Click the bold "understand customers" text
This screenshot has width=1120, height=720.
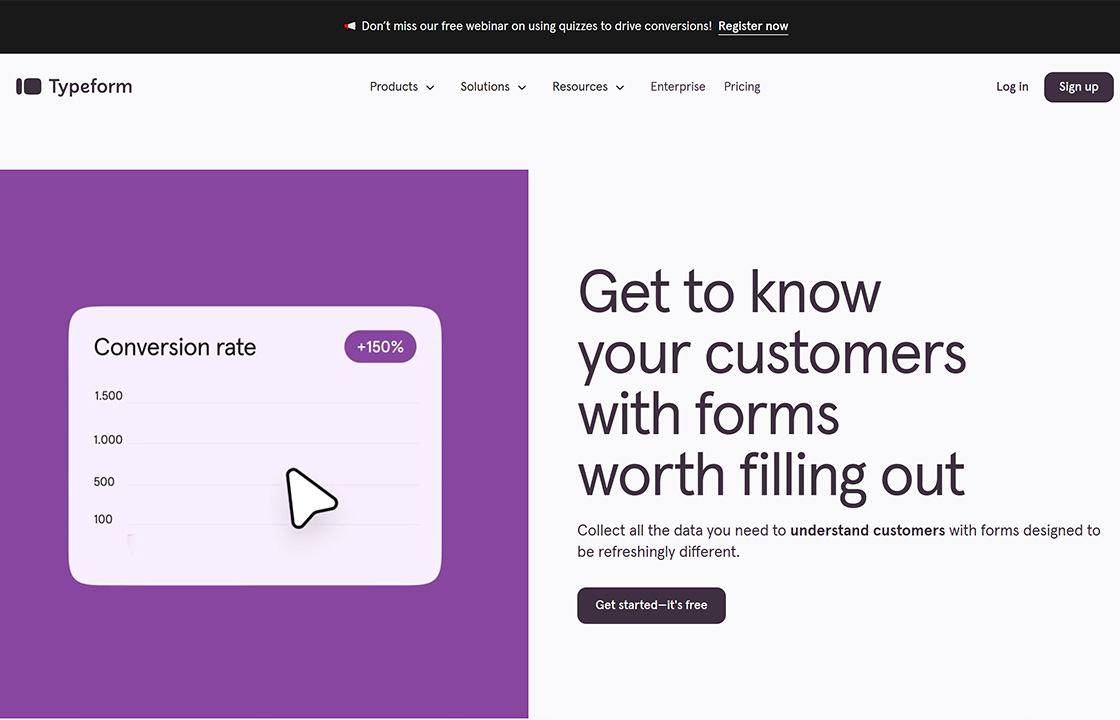867,530
